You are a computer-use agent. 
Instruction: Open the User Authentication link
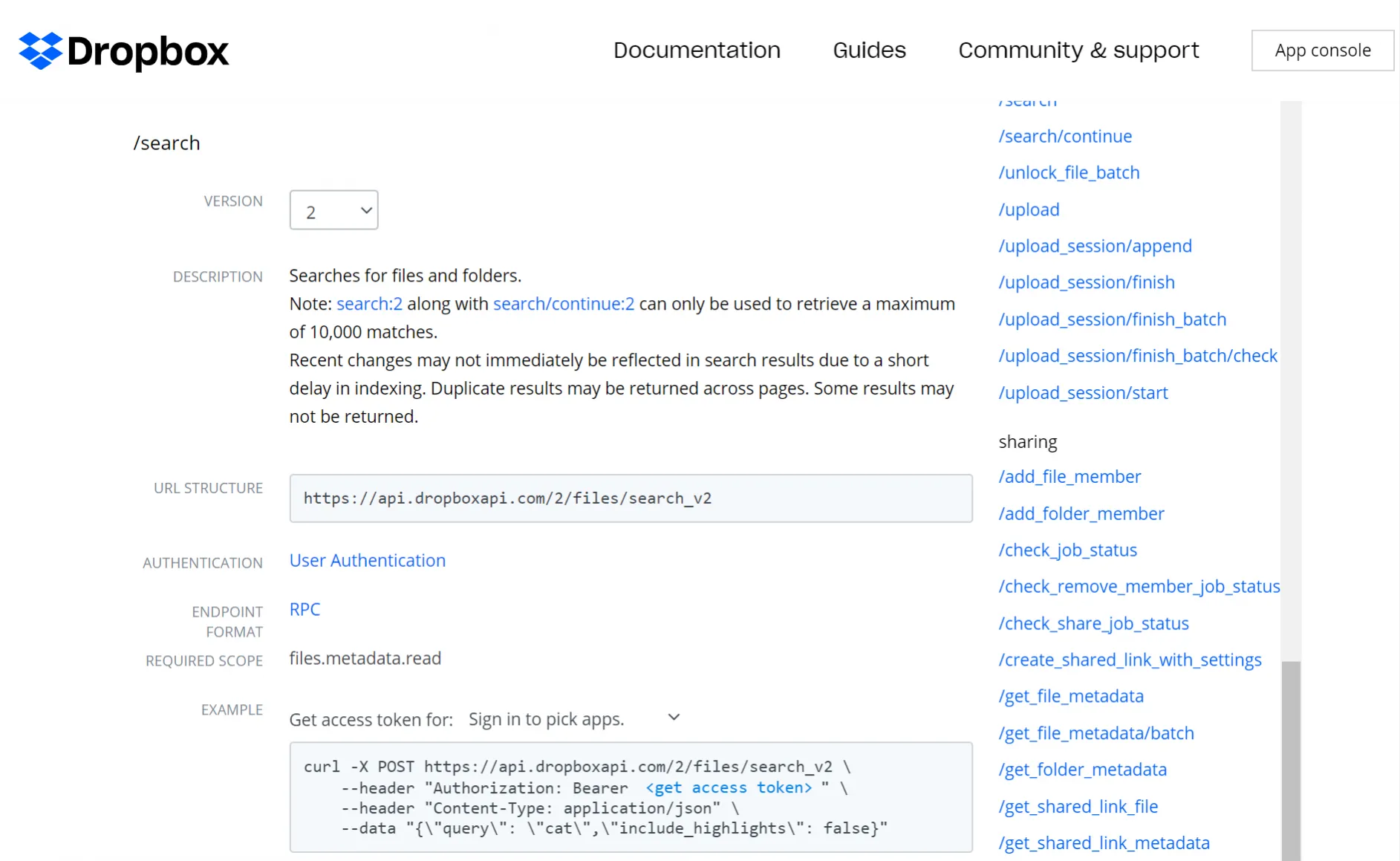point(368,560)
